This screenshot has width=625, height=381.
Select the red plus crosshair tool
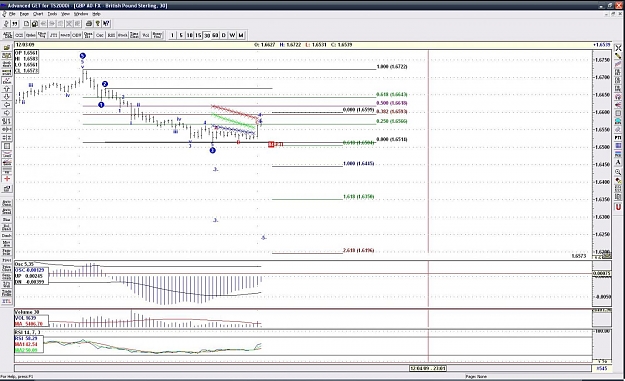pyautogui.click(x=7, y=179)
